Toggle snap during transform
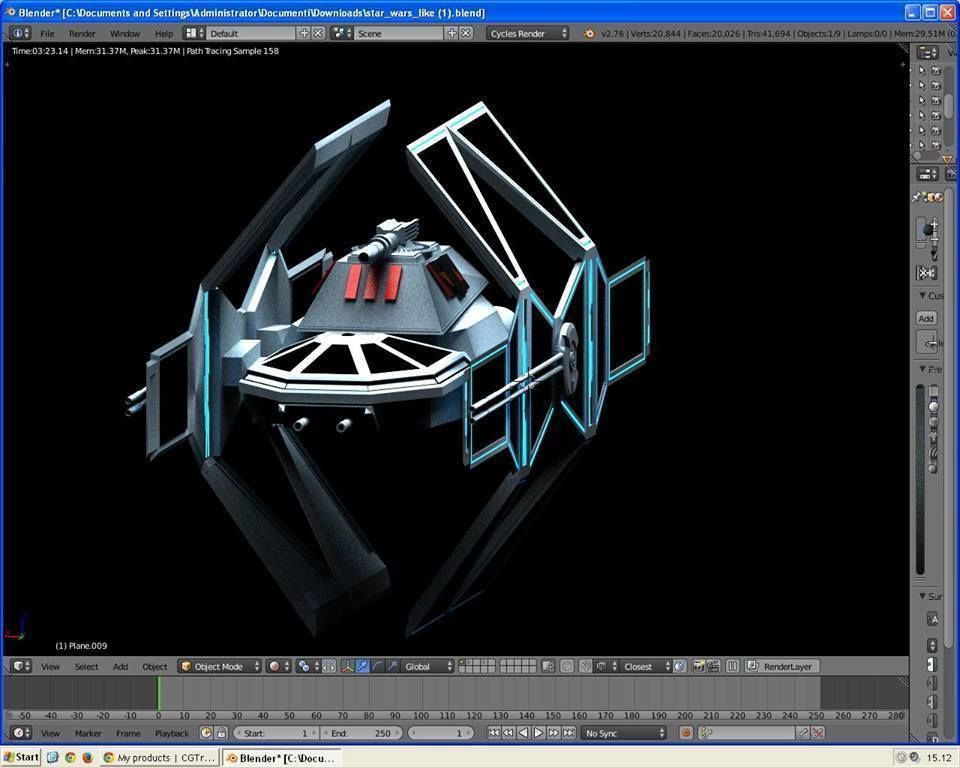The image size is (960, 768). click(x=585, y=666)
